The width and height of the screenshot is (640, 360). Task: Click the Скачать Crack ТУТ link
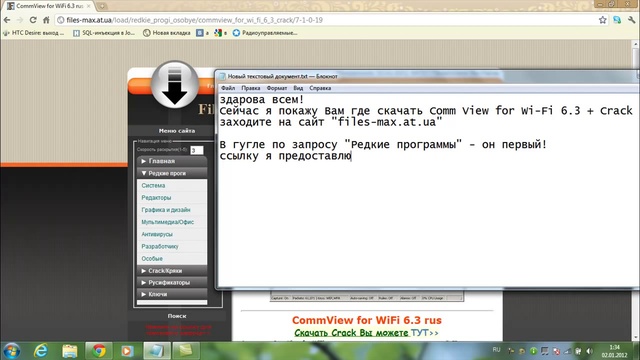pos(366,333)
